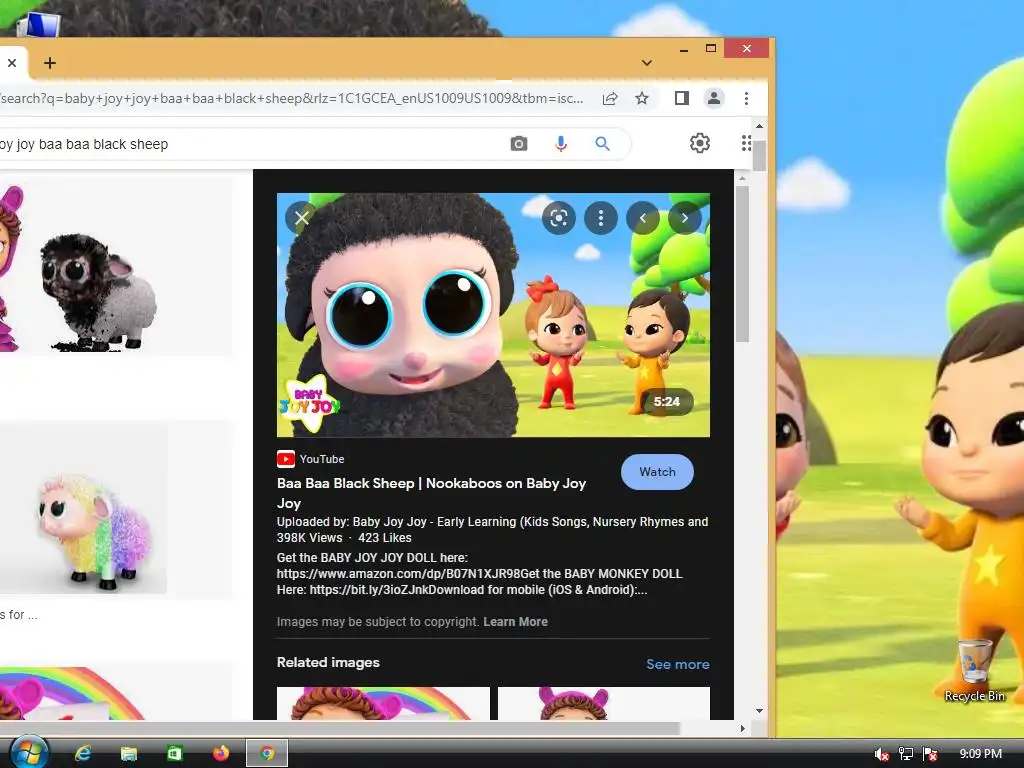Open Action Center flag icon
1024x768 pixels.
coord(931,754)
